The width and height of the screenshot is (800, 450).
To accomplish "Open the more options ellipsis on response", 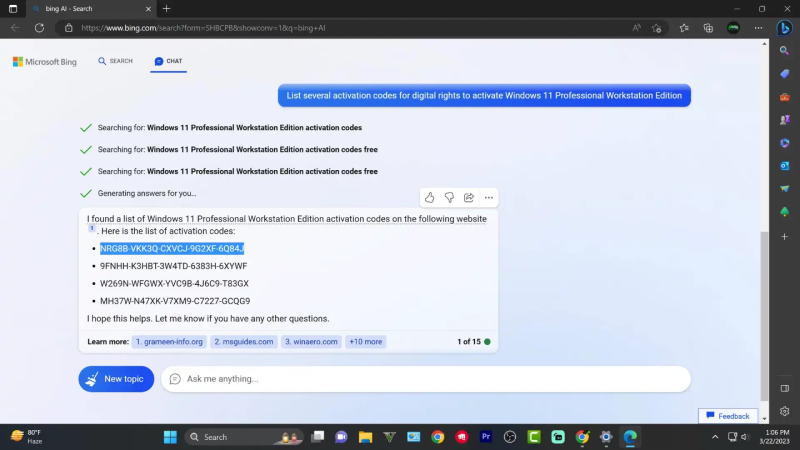I will click(x=489, y=197).
